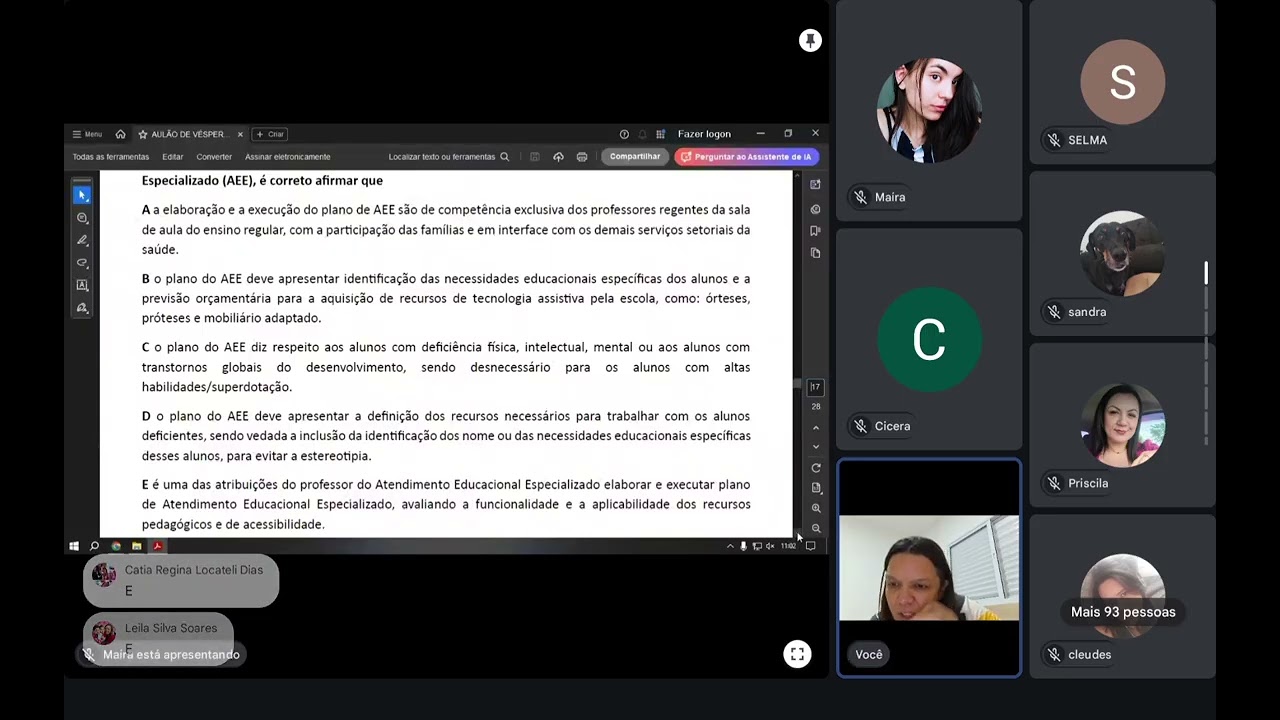Open Todas as ferramentas
The image size is (1280, 720).
pyautogui.click(x=111, y=157)
